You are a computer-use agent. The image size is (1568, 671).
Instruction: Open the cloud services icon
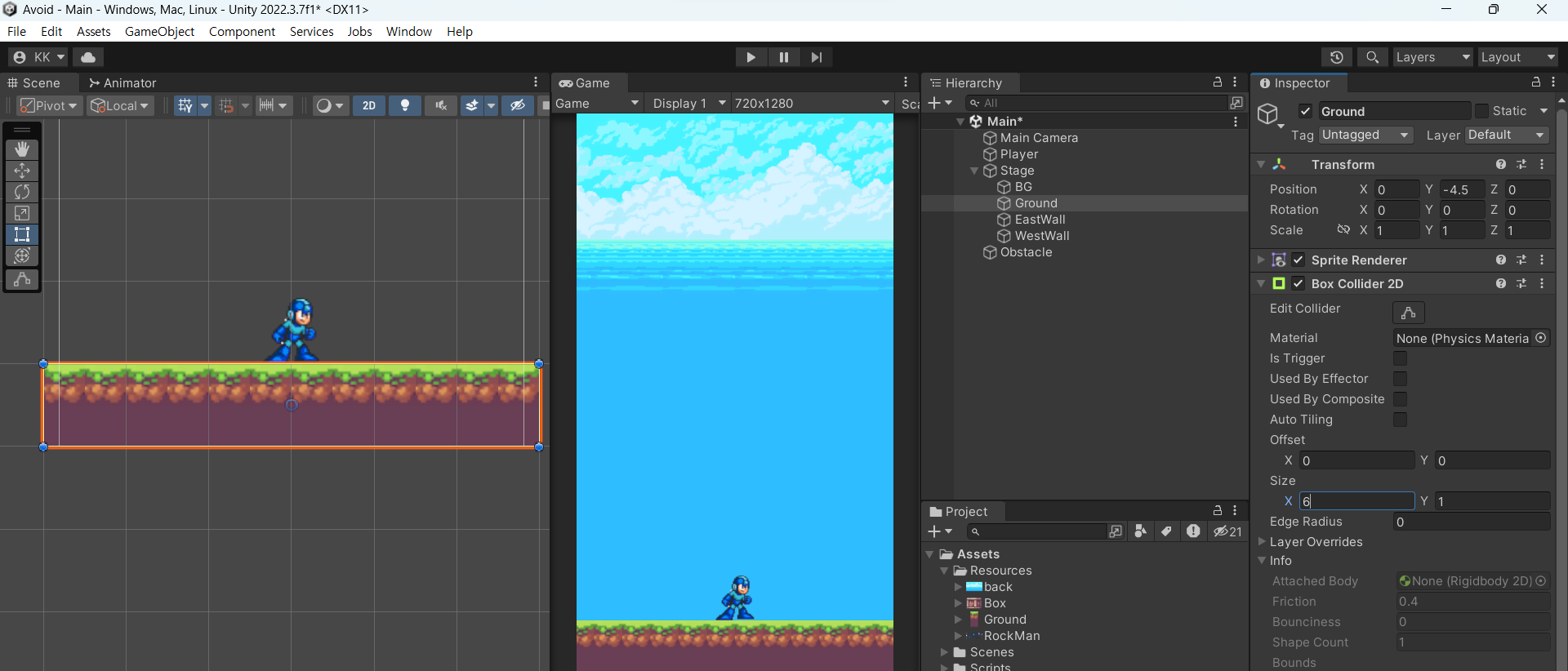(88, 57)
